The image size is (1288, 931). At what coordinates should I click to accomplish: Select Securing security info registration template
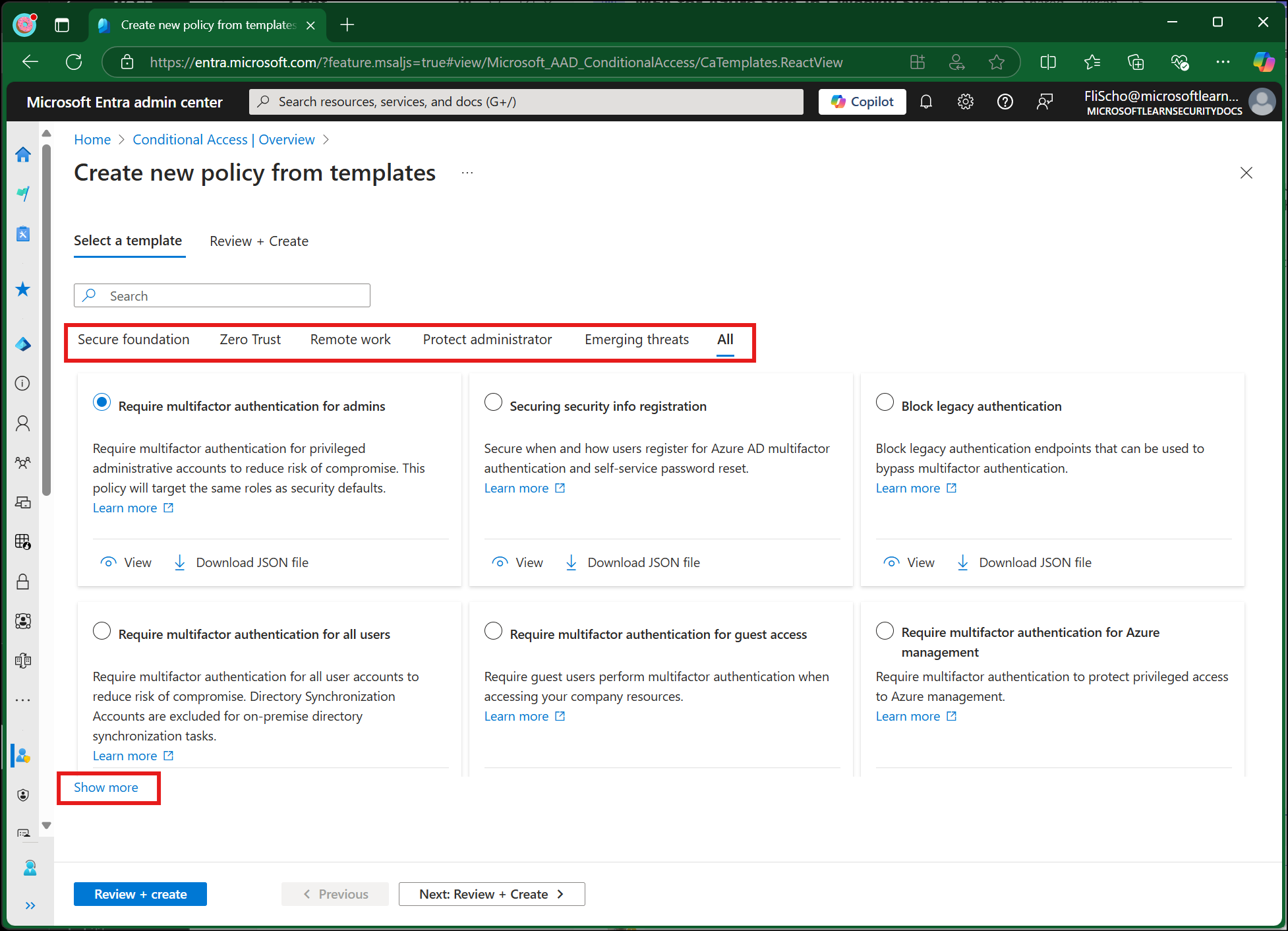493,402
